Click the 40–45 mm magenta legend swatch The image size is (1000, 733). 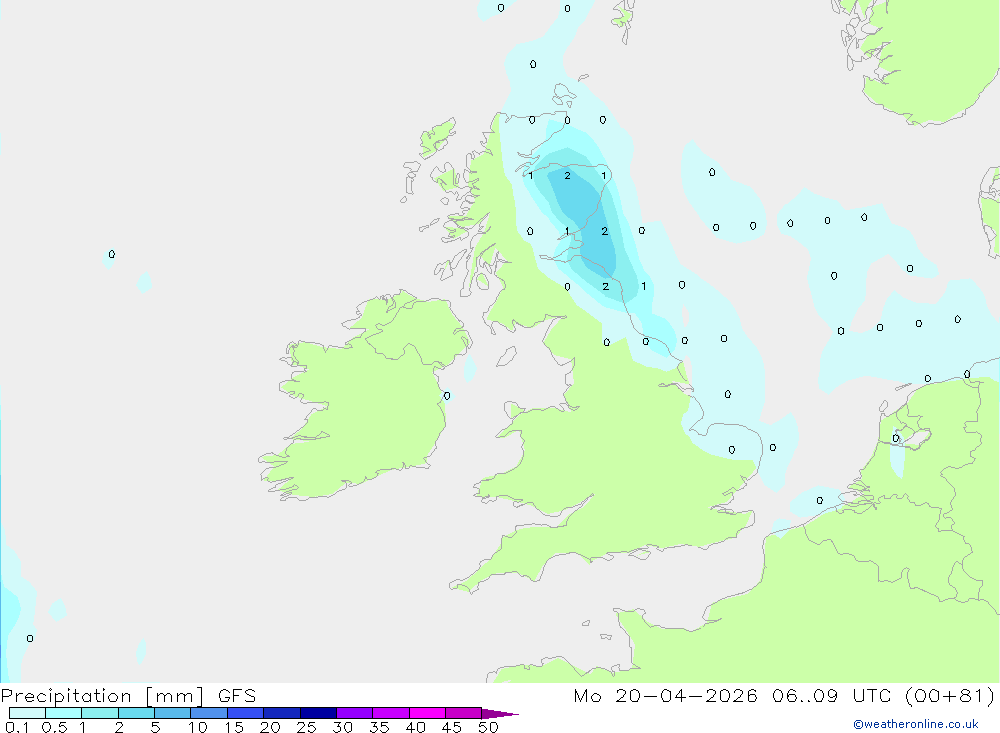[427, 713]
